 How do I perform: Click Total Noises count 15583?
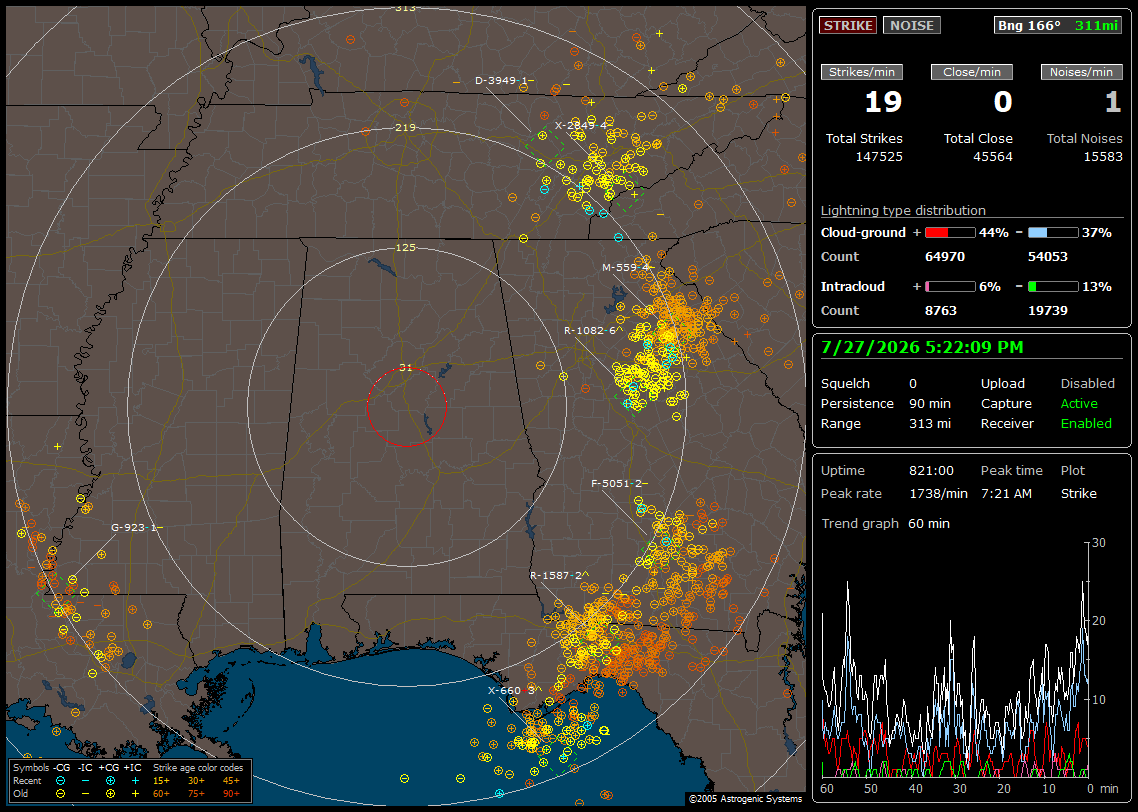click(x=1103, y=157)
